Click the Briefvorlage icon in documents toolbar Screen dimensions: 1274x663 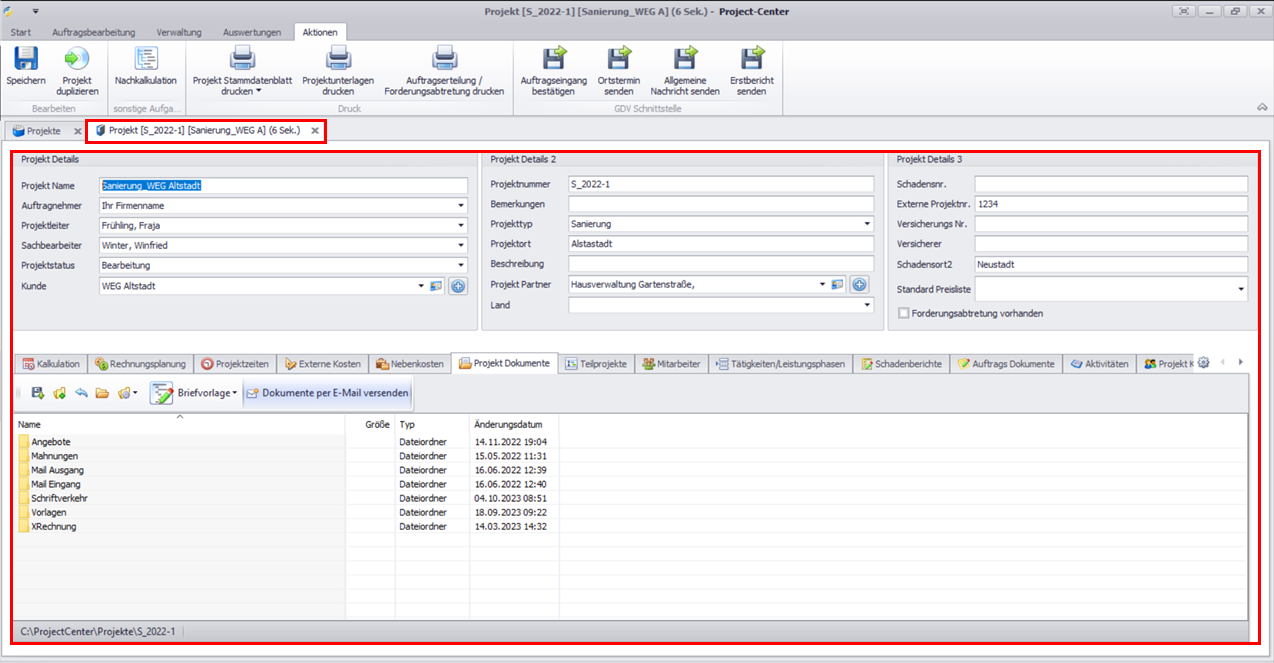coord(162,393)
